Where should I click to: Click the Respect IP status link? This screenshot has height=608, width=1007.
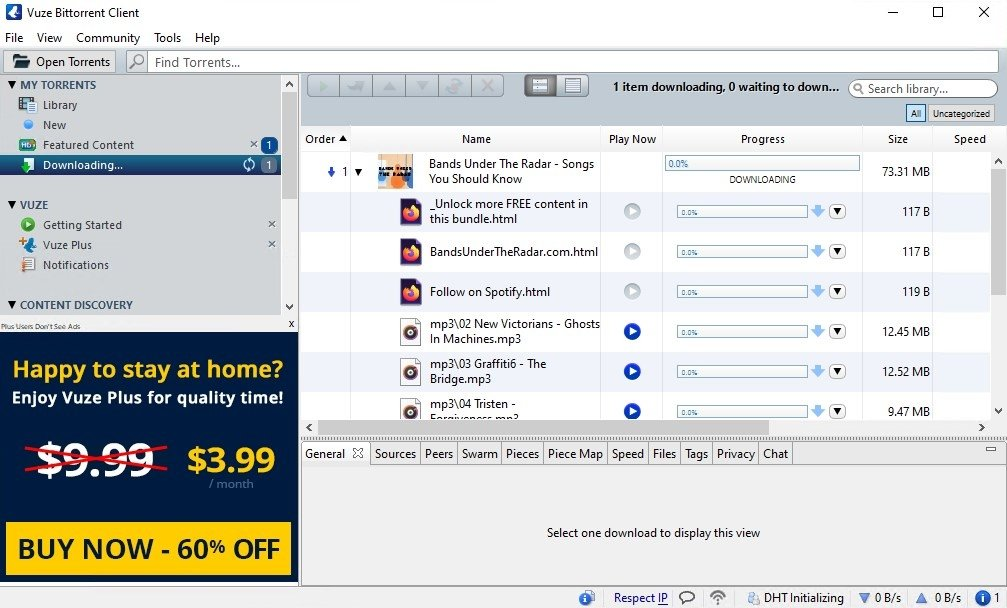coord(640,598)
